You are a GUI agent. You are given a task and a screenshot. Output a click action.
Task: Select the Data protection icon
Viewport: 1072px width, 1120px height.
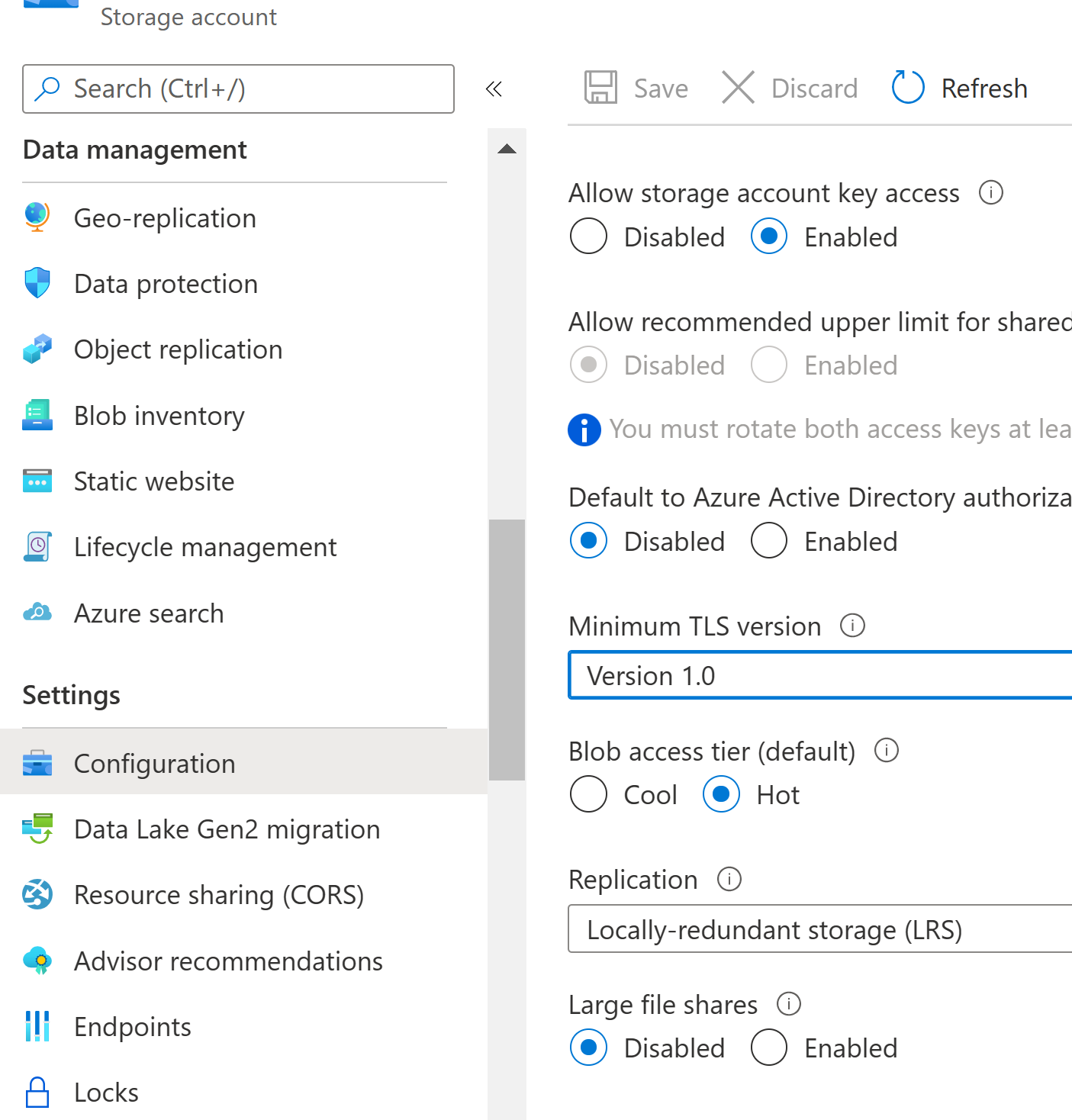(37, 283)
